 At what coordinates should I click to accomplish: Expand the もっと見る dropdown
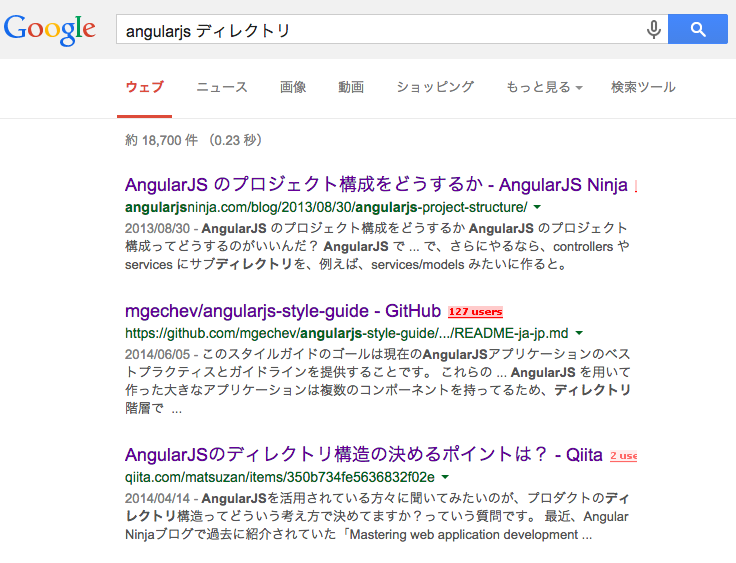pyautogui.click(x=544, y=87)
